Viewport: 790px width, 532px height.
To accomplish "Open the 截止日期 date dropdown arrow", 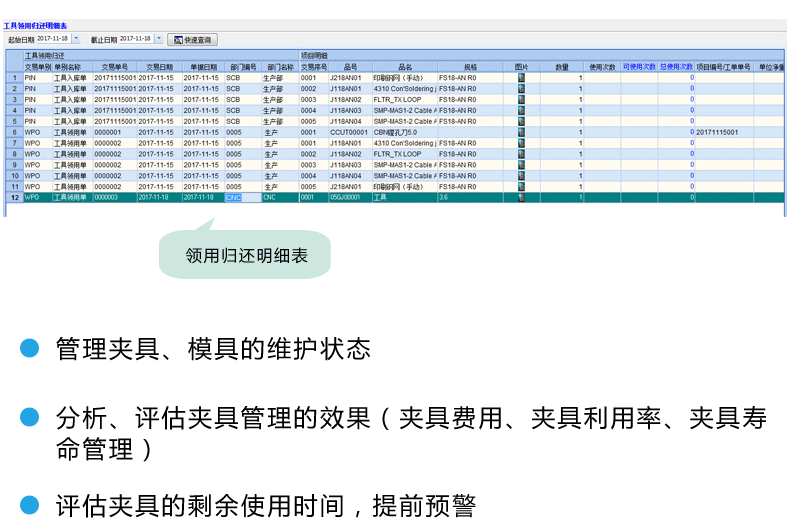I will (x=158, y=39).
